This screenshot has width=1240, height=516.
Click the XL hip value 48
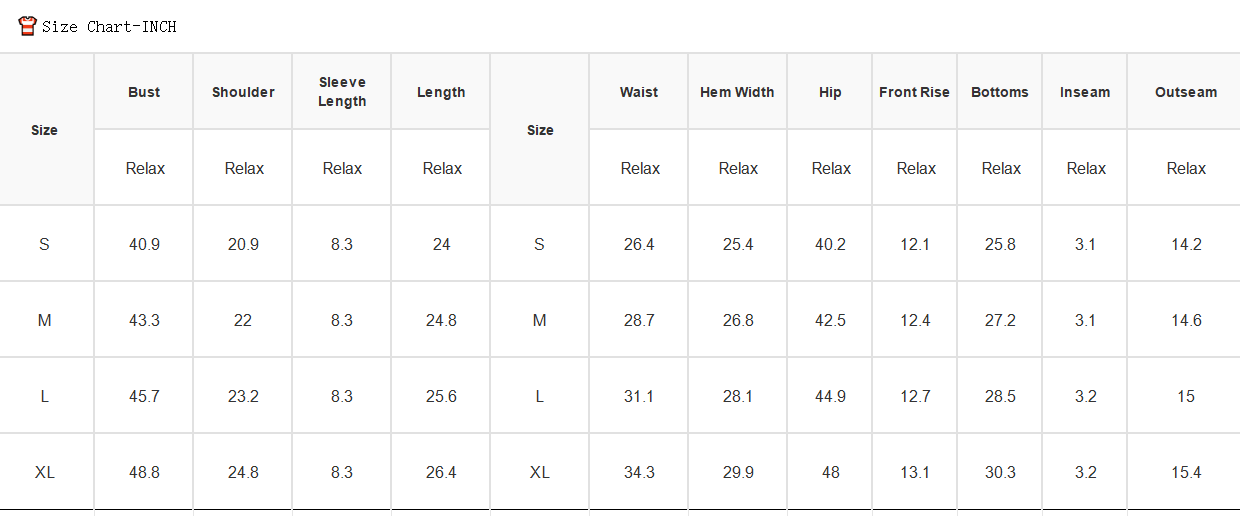pyautogui.click(x=831, y=472)
